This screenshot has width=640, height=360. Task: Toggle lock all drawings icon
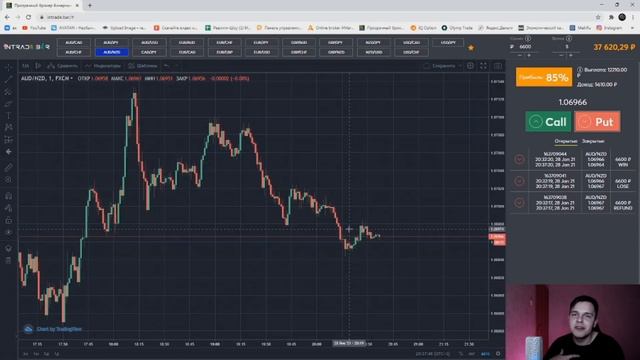pyautogui.click(x=8, y=220)
